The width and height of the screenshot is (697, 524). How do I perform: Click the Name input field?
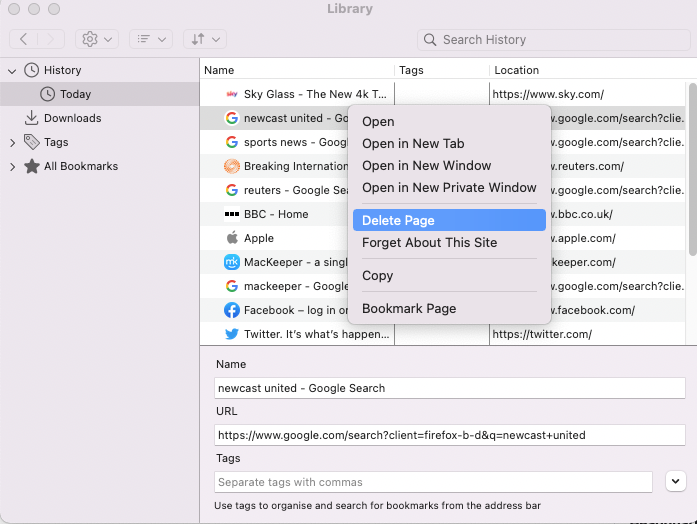tap(449, 388)
